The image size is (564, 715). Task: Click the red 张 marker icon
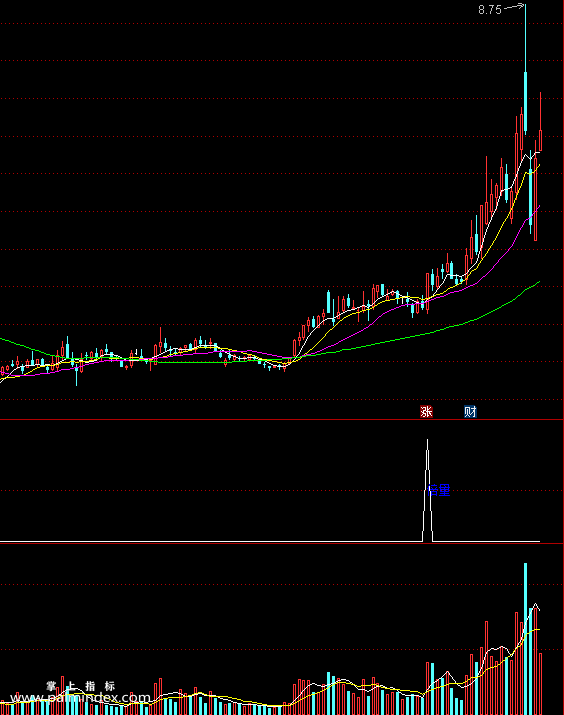point(426,412)
